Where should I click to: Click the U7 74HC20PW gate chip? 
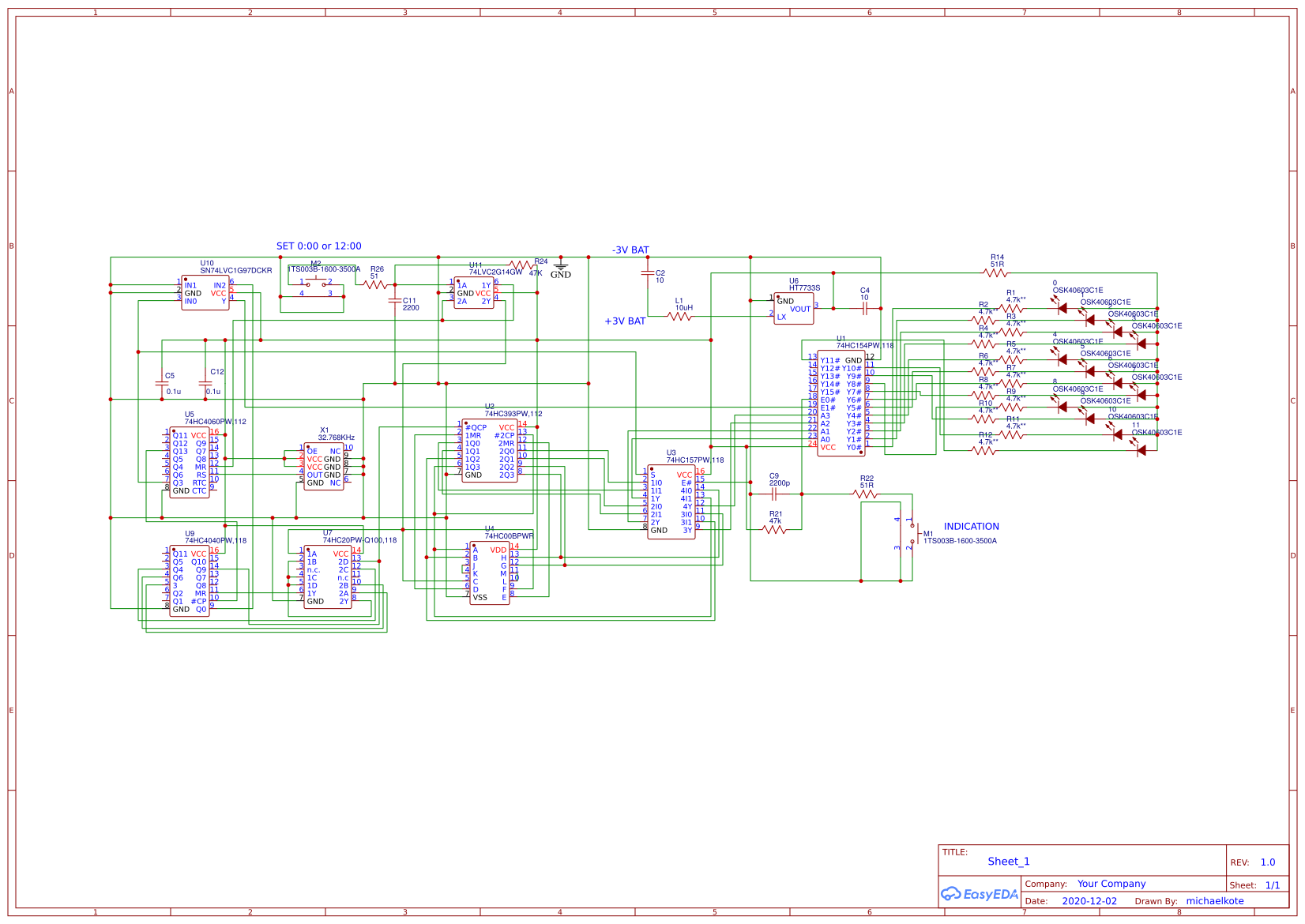[x=327, y=577]
